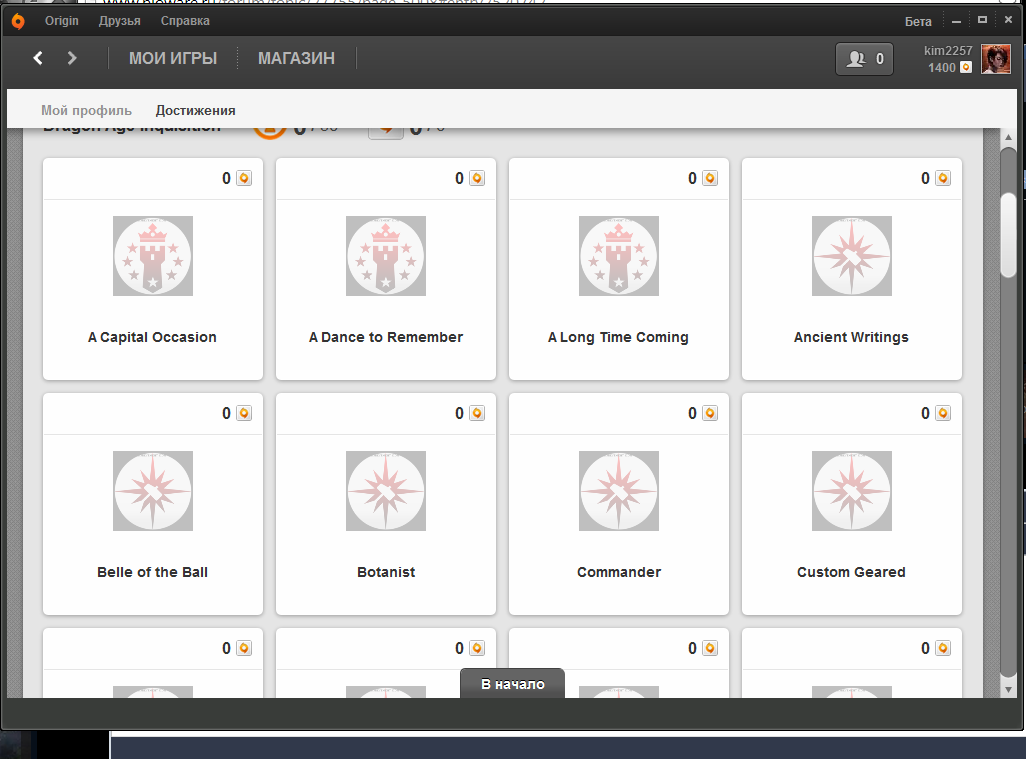Viewport: 1026px width, 759px height.
Task: Click the В начало button
Action: click(512, 683)
